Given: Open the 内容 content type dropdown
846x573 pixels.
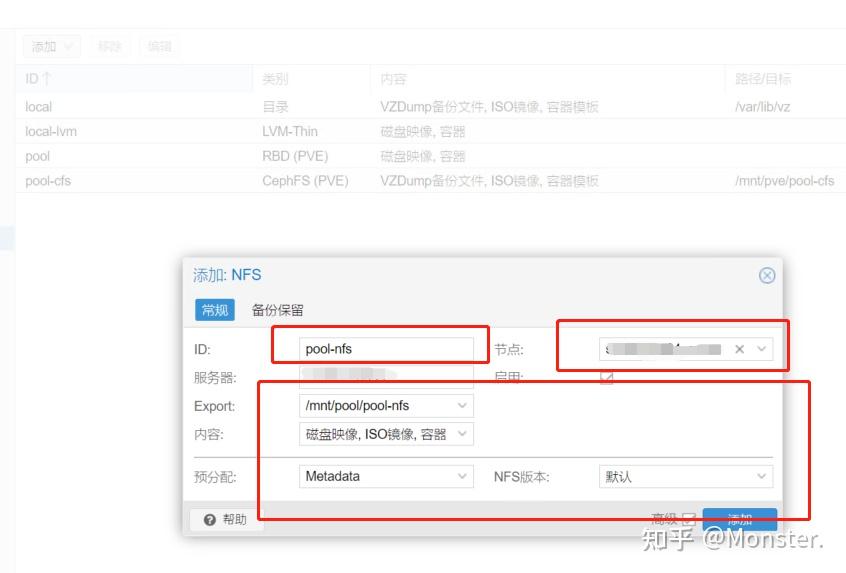Looking at the screenshot, I should pos(462,434).
